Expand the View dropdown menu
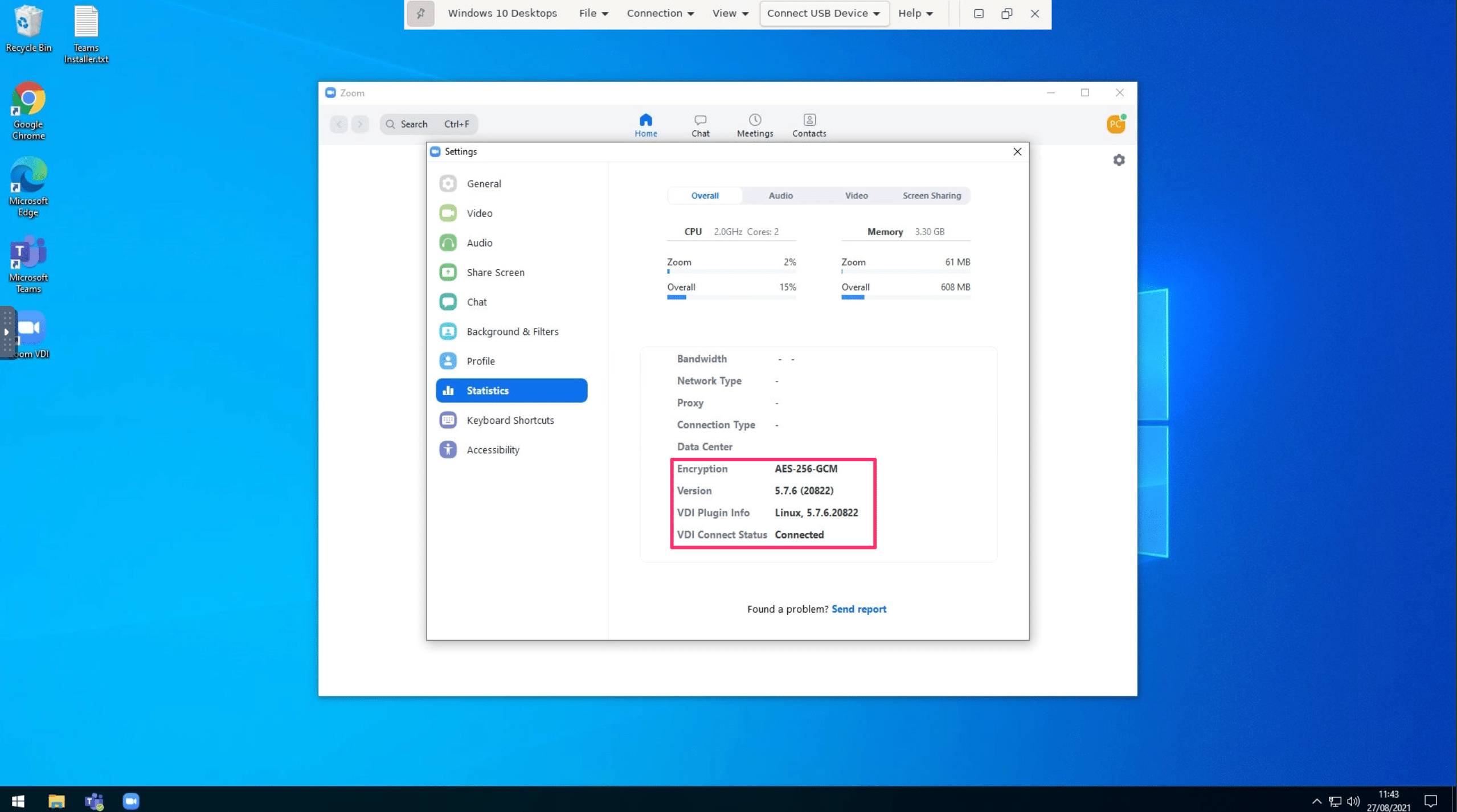The width and height of the screenshot is (1457, 812). [x=730, y=13]
